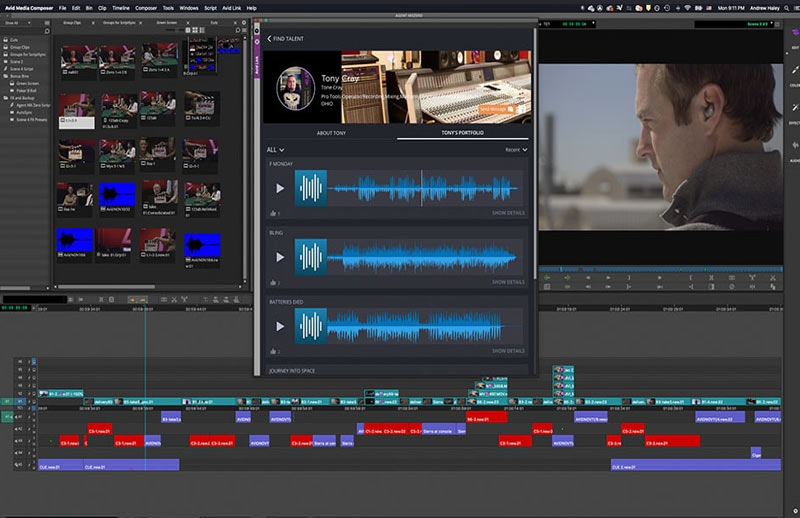Open the File menu
This screenshot has height=518, width=800.
click(x=62, y=8)
